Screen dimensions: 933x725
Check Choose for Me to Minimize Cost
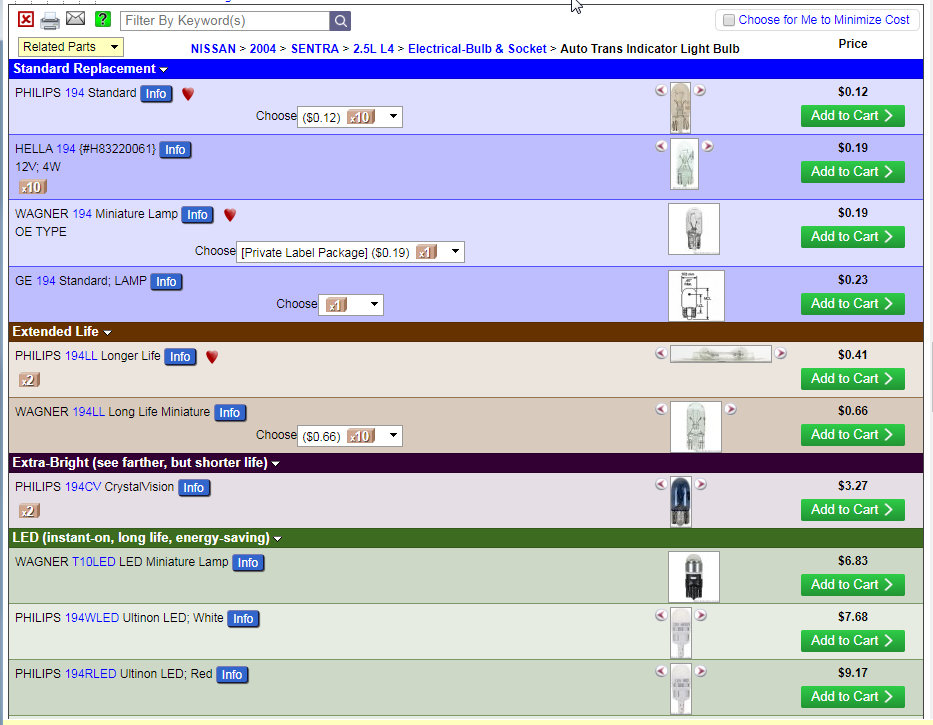click(728, 20)
